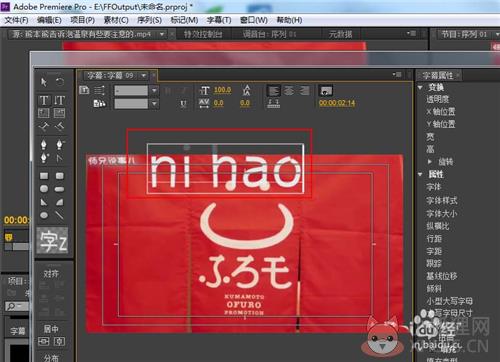Click the kerning AV icon

(x=204, y=103)
